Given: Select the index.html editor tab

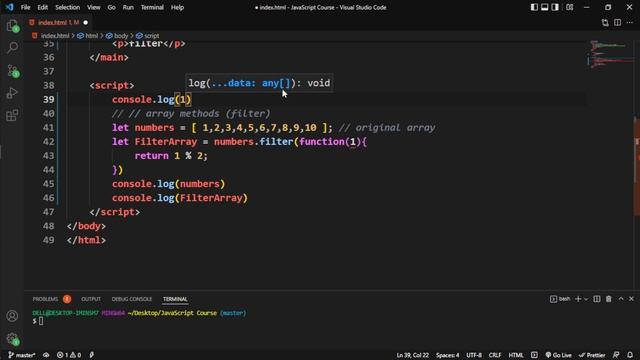Looking at the screenshot, I should (58, 22).
